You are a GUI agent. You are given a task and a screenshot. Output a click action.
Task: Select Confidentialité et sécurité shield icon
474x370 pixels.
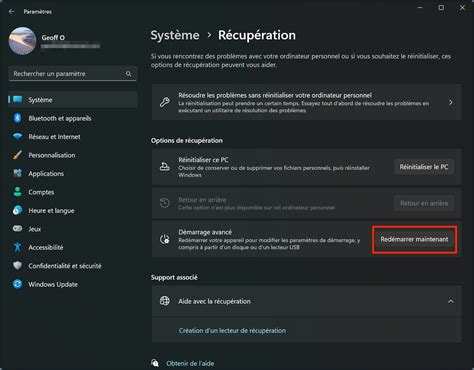17,266
